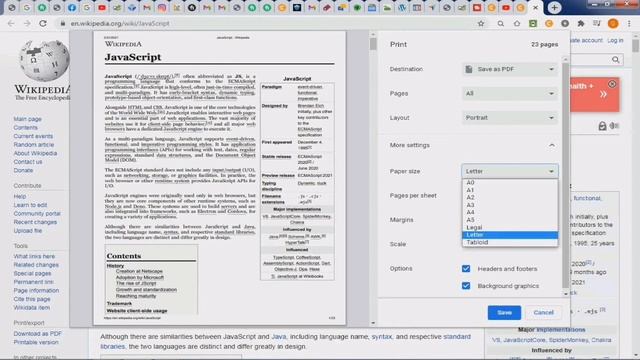Image resolution: width=640 pixels, height=360 pixels.
Task: Switch to the first YouTube tab
Action: pos(102,7)
